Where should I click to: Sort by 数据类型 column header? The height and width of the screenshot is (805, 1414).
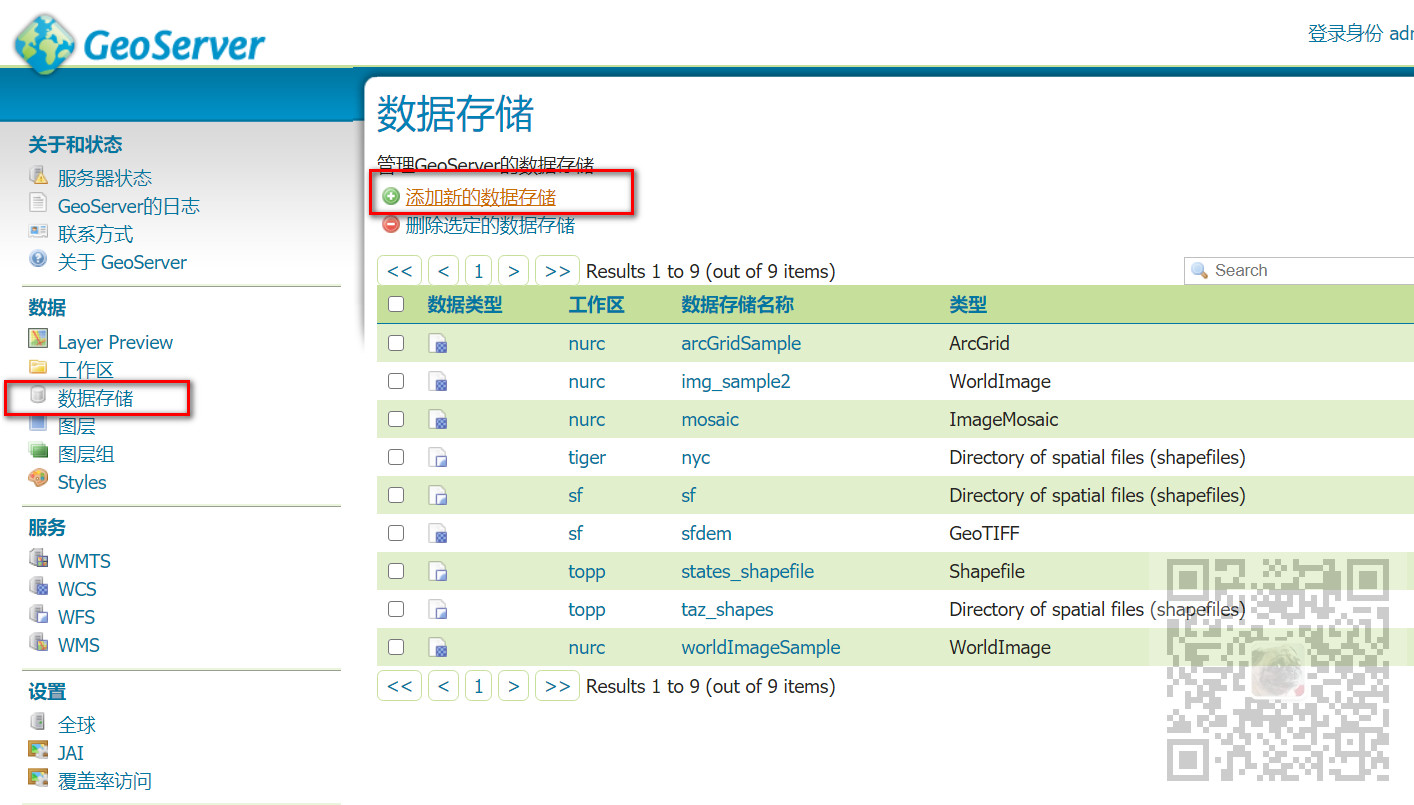(x=465, y=305)
